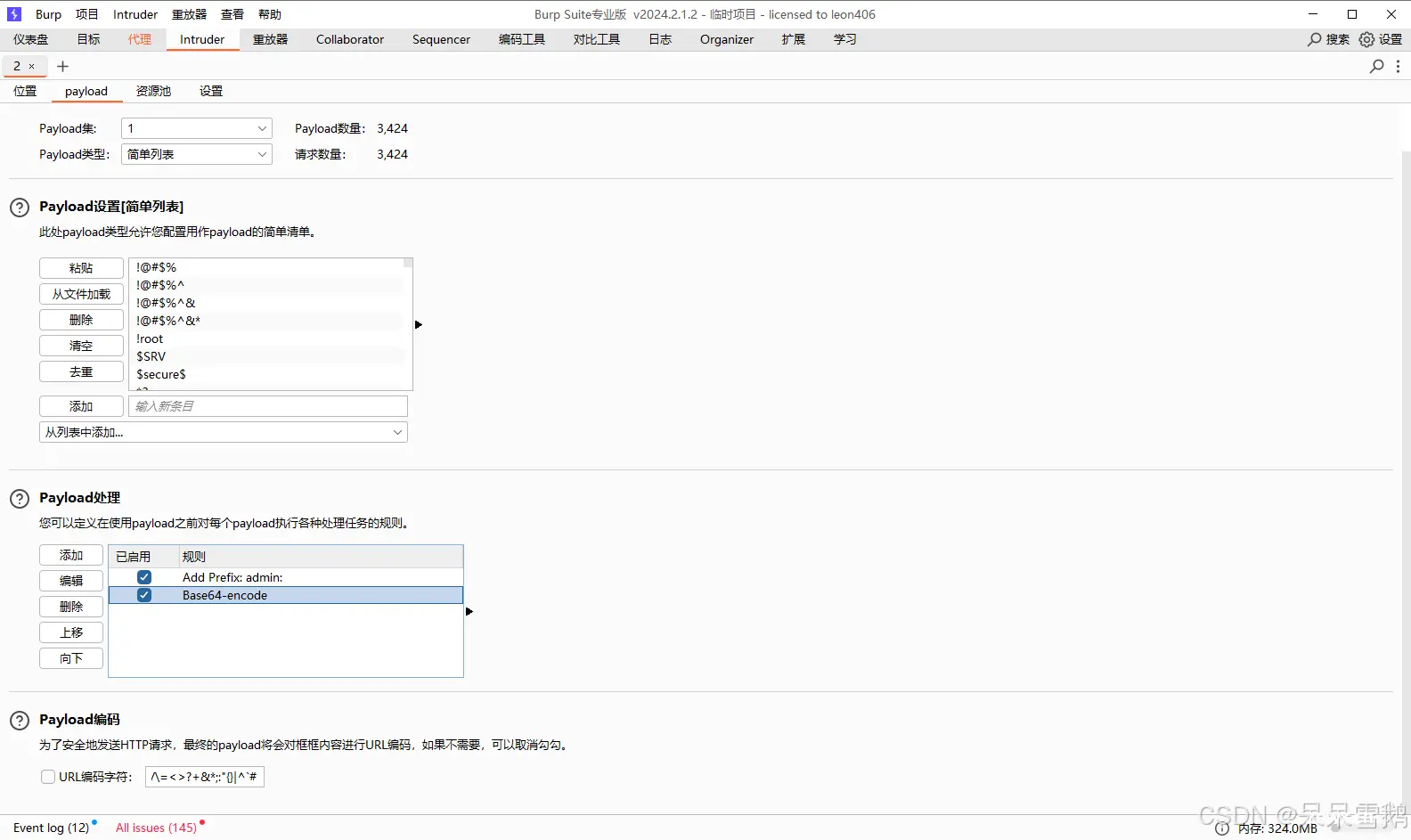Close Intruder tab 2 with the x

coord(31,66)
